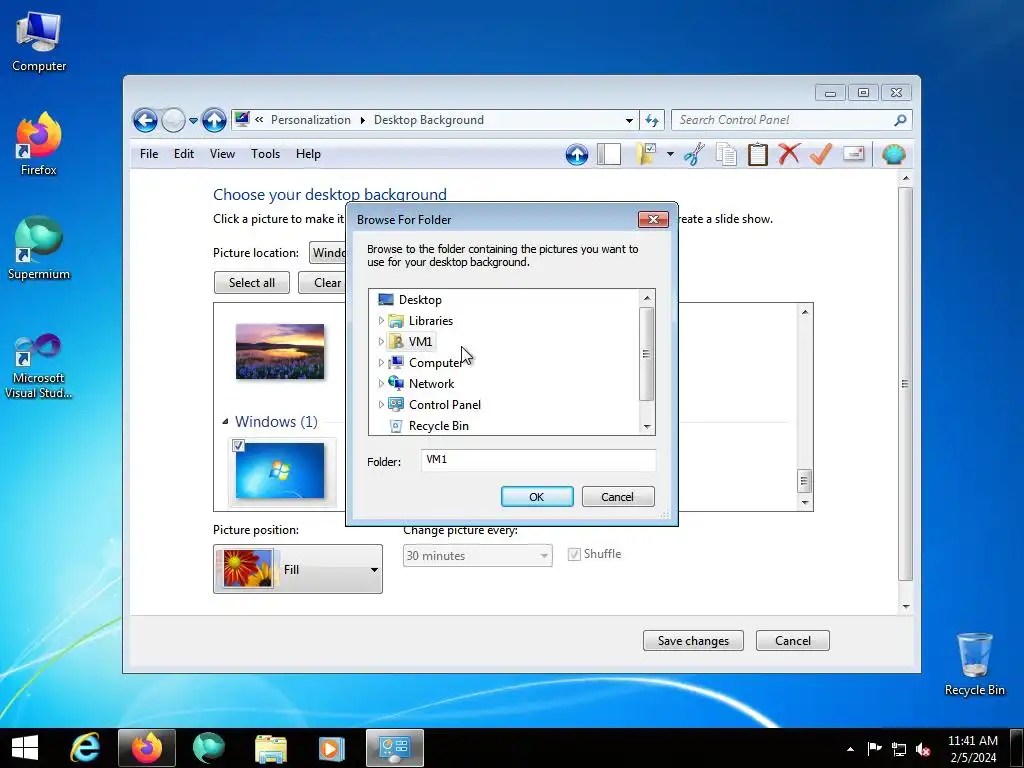Click the search magnifier in Control Panel search
The image size is (1024, 768).
coord(900,120)
